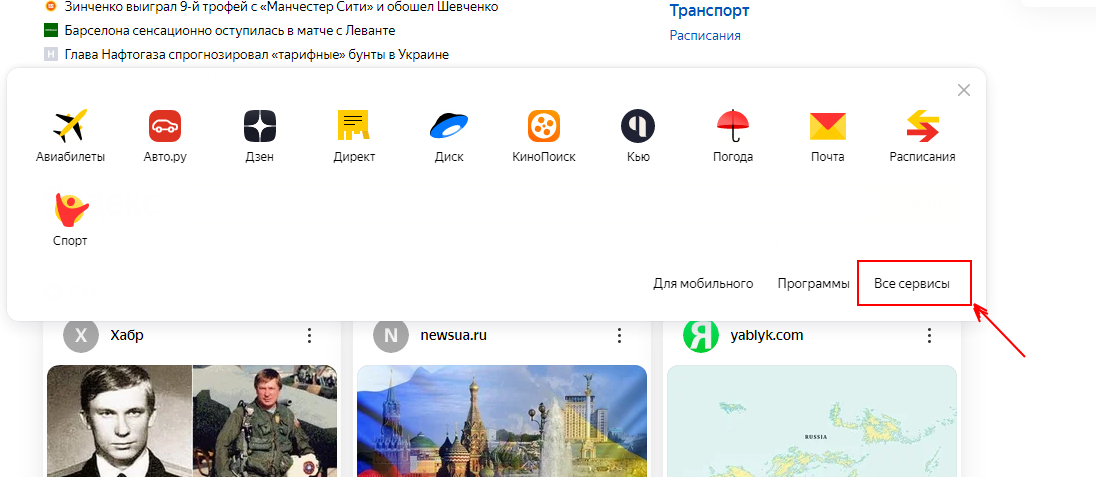Open the Спорт service icon
Viewport: 1096px width, 477px height.
point(71,211)
